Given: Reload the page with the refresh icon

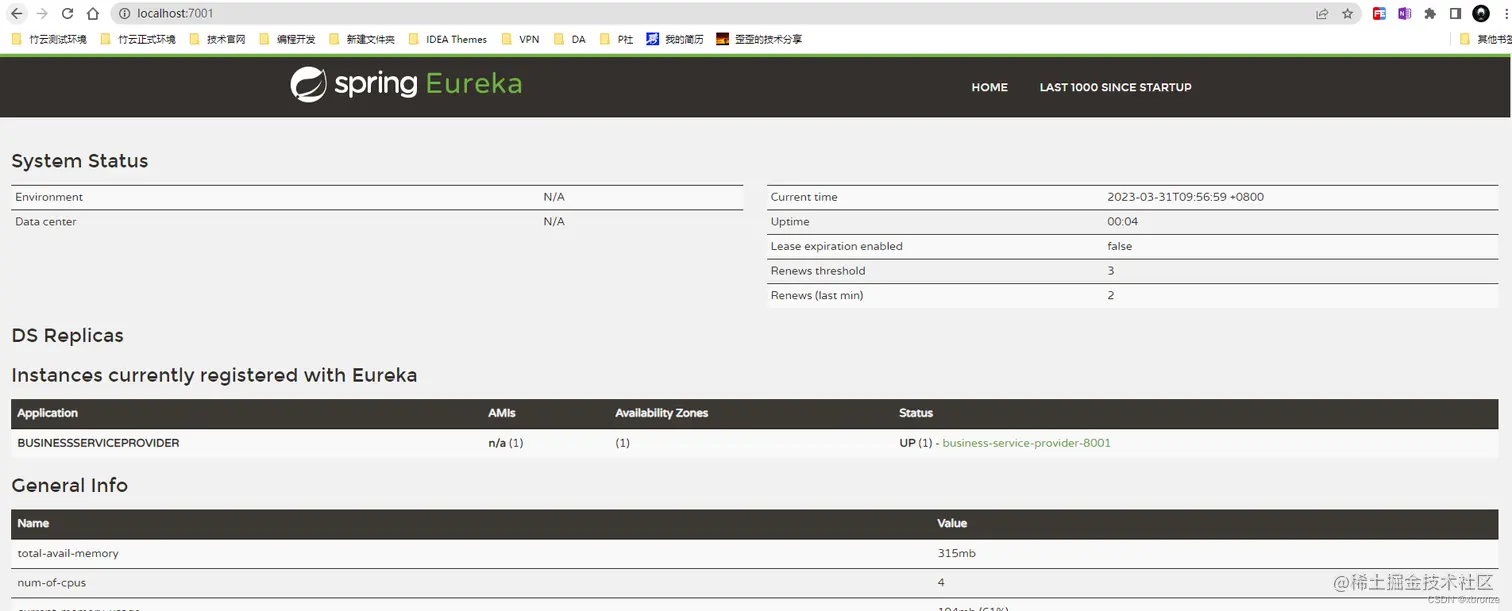Looking at the screenshot, I should point(68,14).
